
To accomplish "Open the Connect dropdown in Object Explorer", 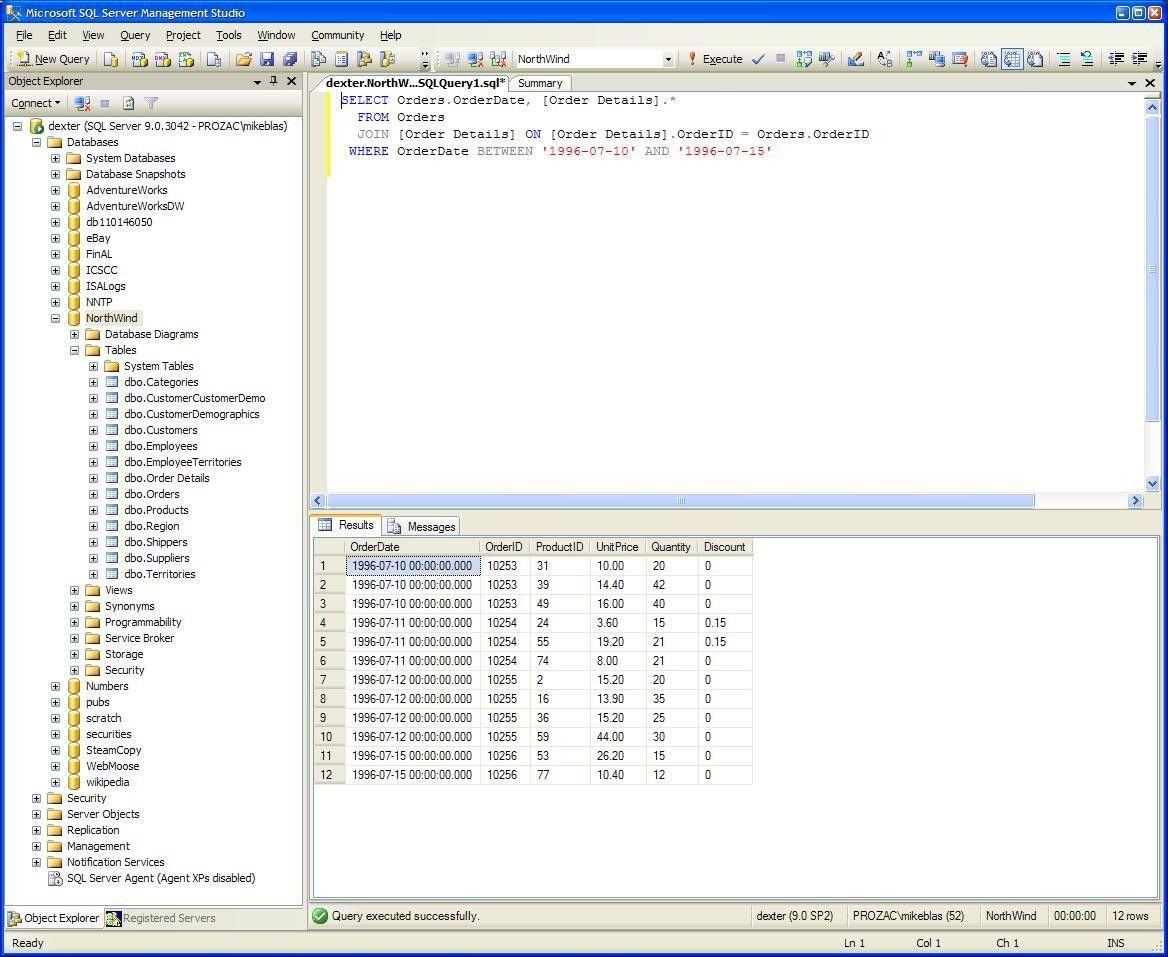I will tap(35, 104).
